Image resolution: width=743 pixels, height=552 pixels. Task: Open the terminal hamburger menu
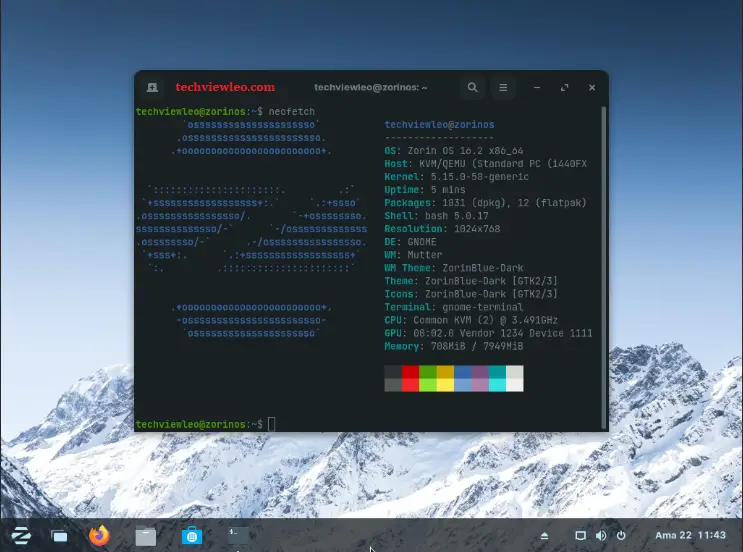coord(503,88)
